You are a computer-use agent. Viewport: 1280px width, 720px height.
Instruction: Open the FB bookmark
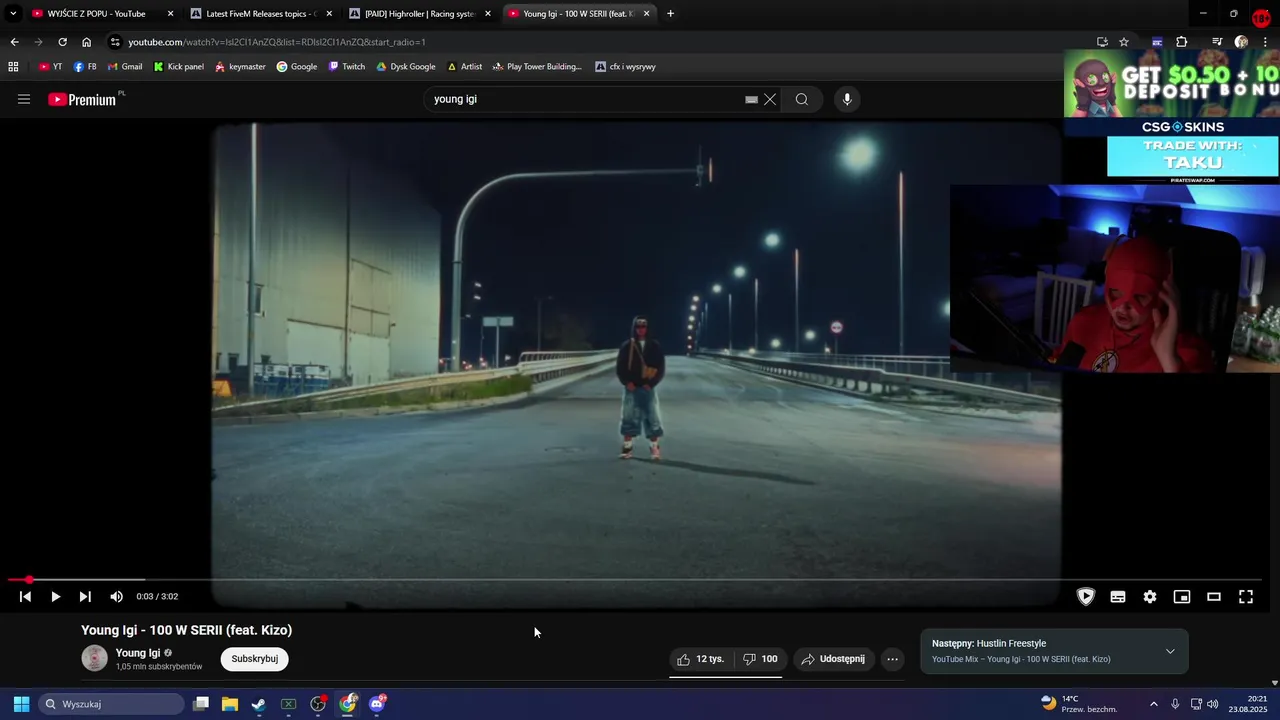85,67
